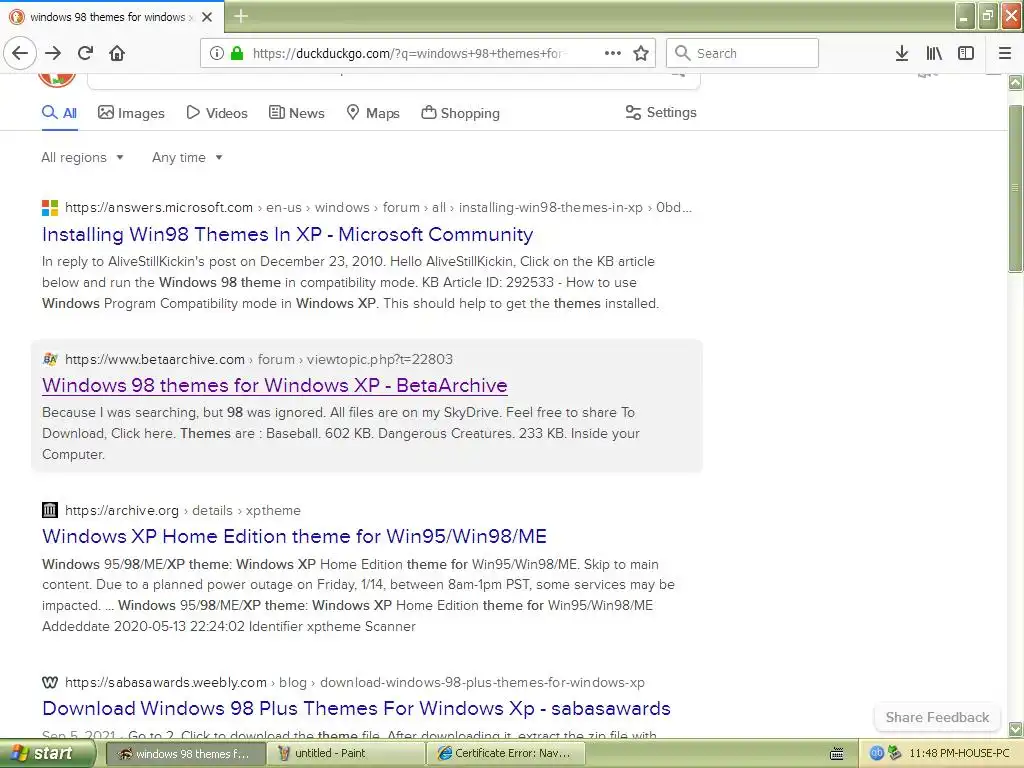Expand the All regions dropdown

click(82, 157)
